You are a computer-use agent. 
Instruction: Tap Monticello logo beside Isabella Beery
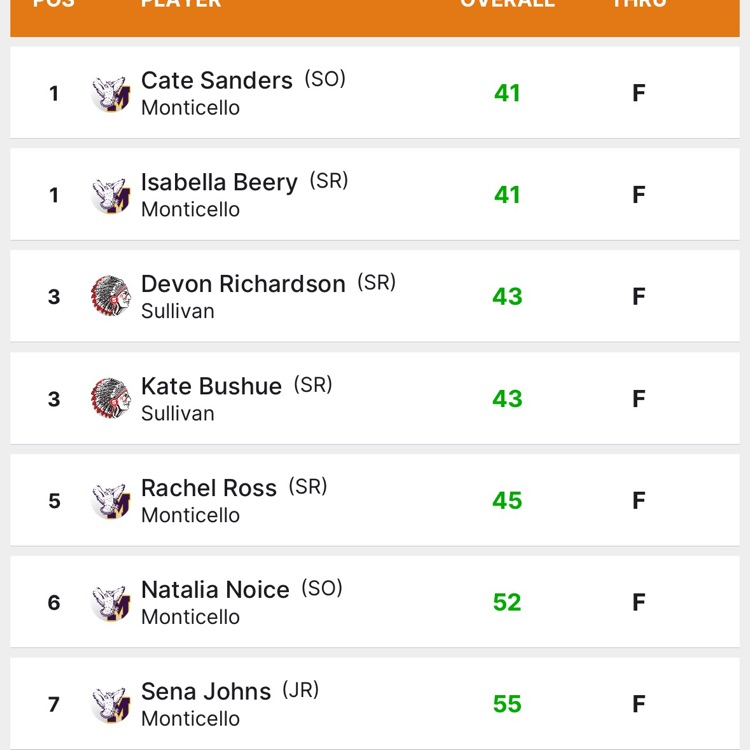(110, 195)
